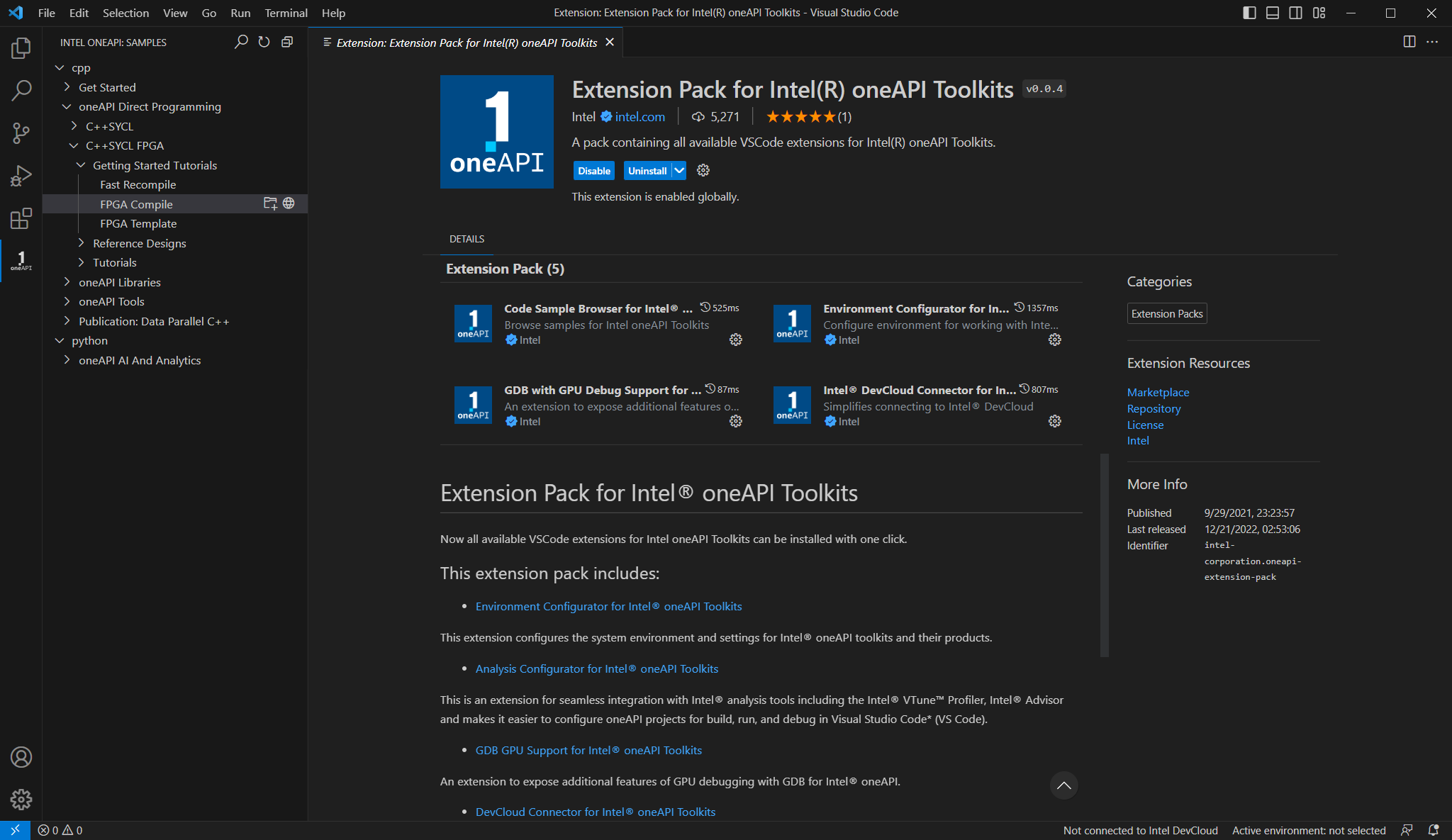Open the Intel oneAPI sidebar view
This screenshot has width=1452, height=840.
(21, 261)
